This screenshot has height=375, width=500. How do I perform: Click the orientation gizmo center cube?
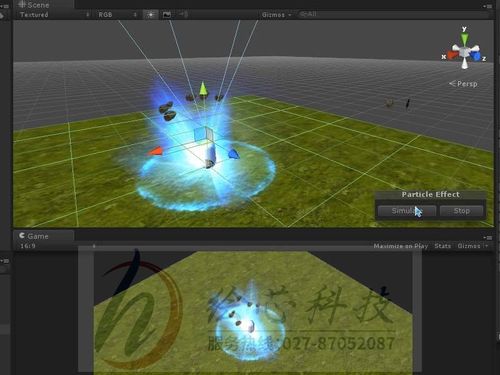pyautogui.click(x=465, y=52)
